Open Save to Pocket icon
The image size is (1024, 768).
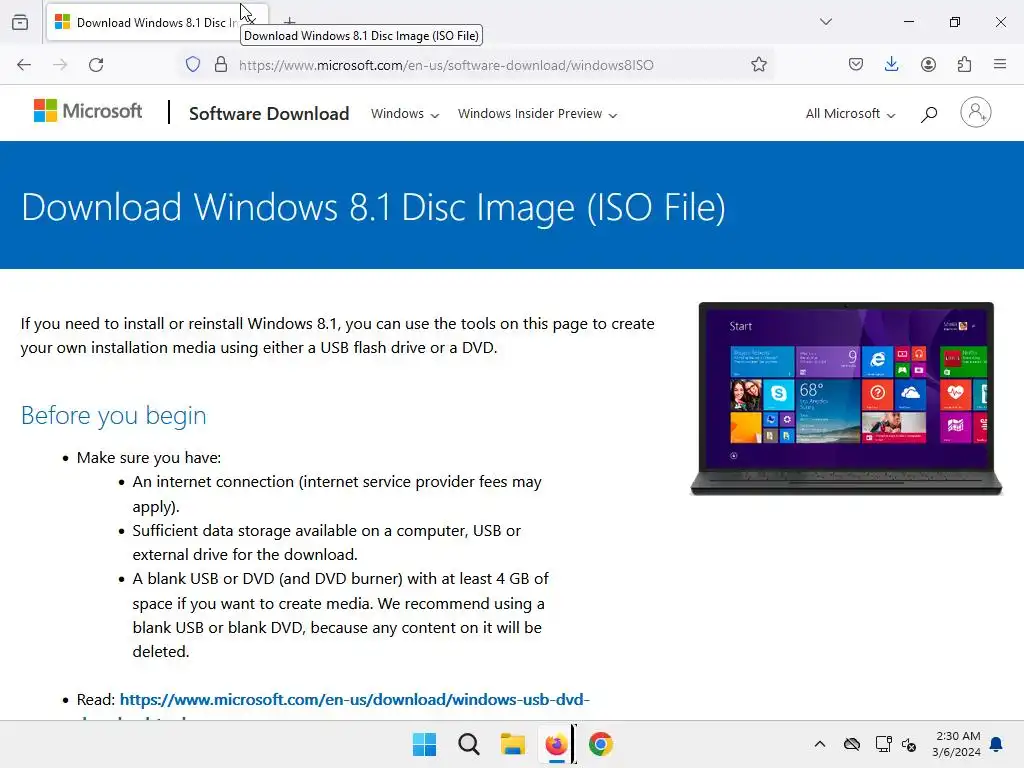(856, 65)
